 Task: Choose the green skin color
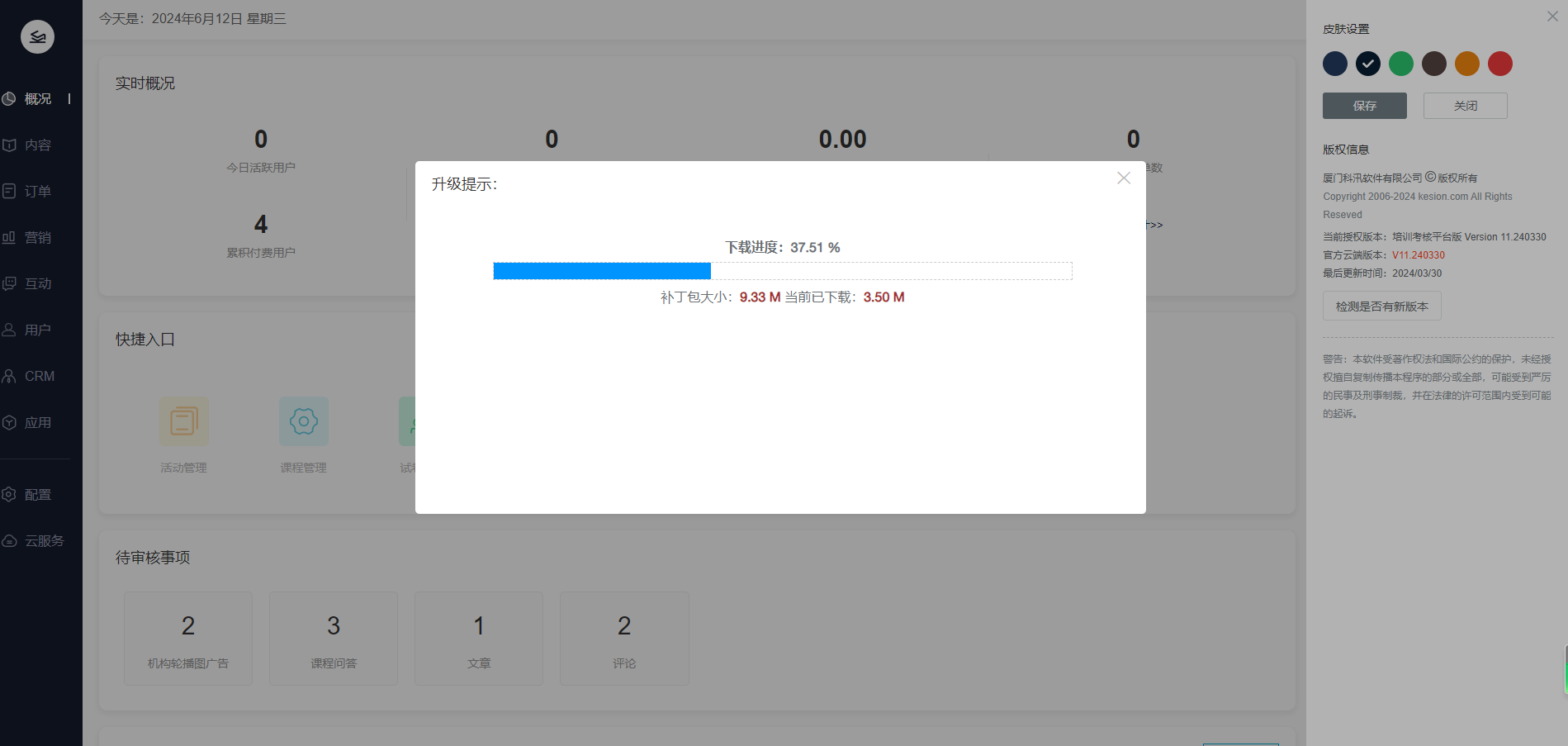click(1401, 64)
